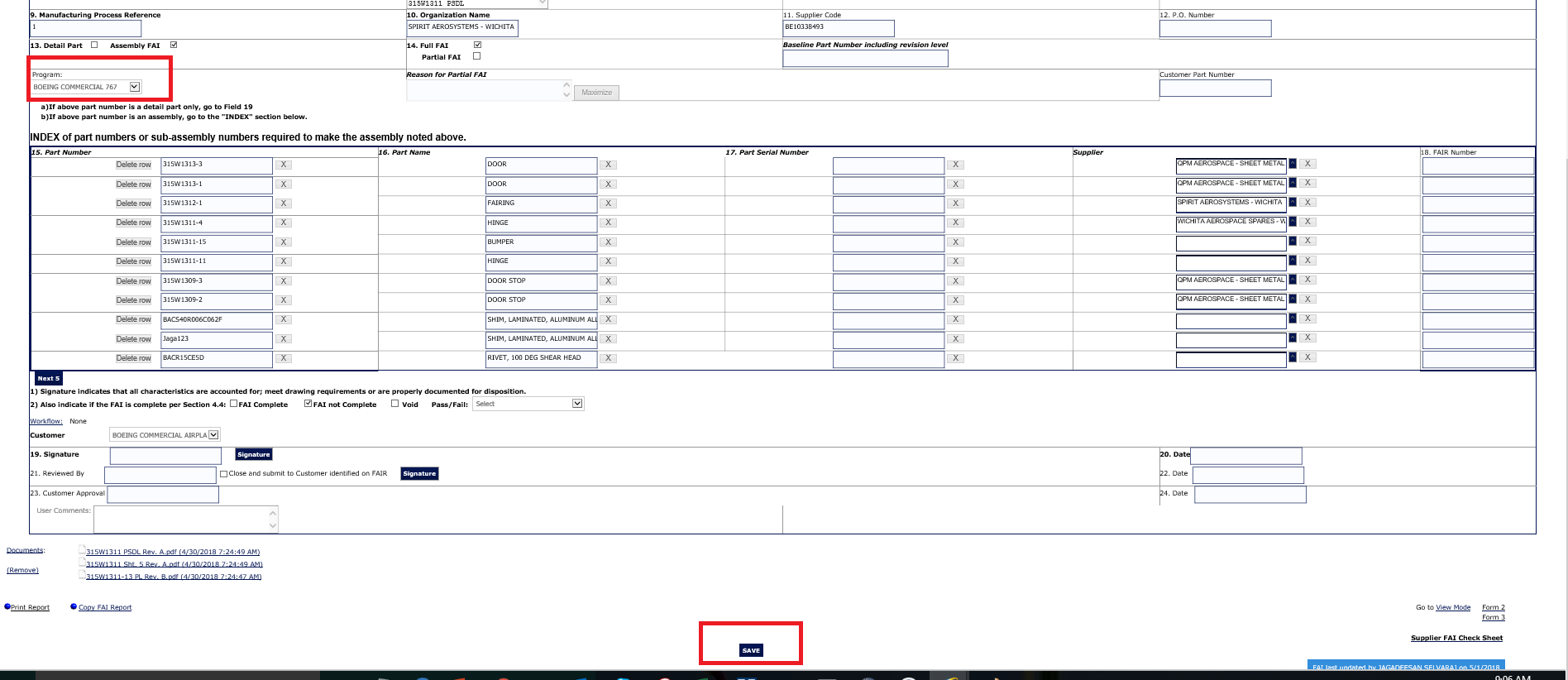Go to Form 2
This screenshot has width=1568, height=680.
coord(1493,607)
